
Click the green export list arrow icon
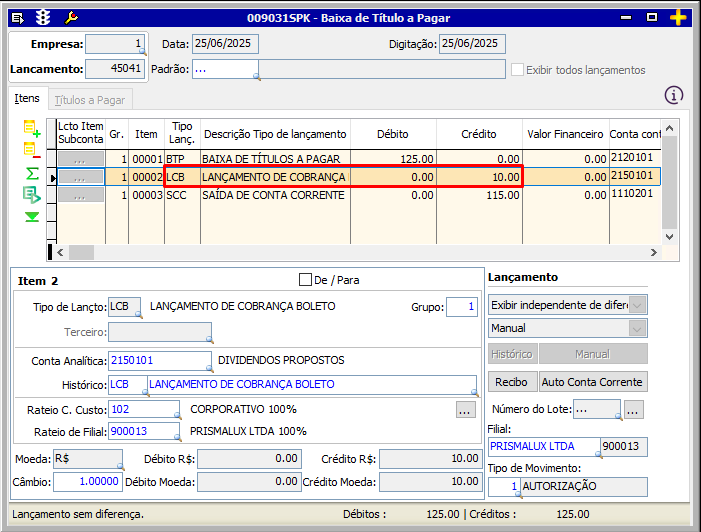pyautogui.click(x=31, y=194)
